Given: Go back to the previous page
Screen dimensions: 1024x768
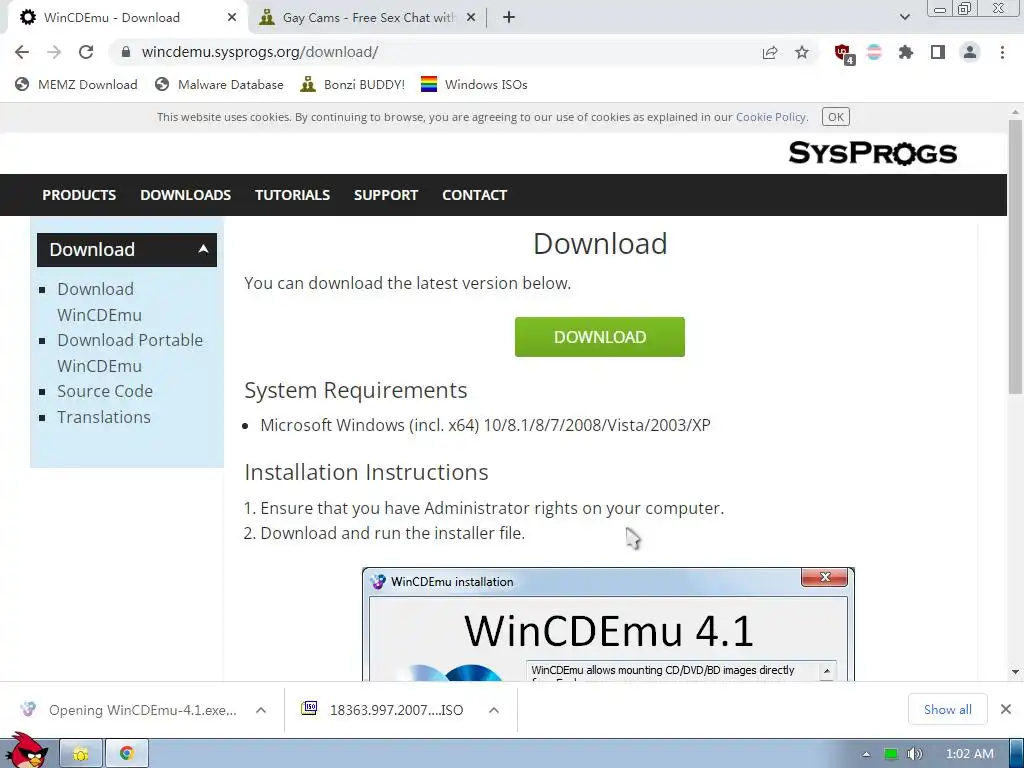Looking at the screenshot, I should tap(22, 52).
